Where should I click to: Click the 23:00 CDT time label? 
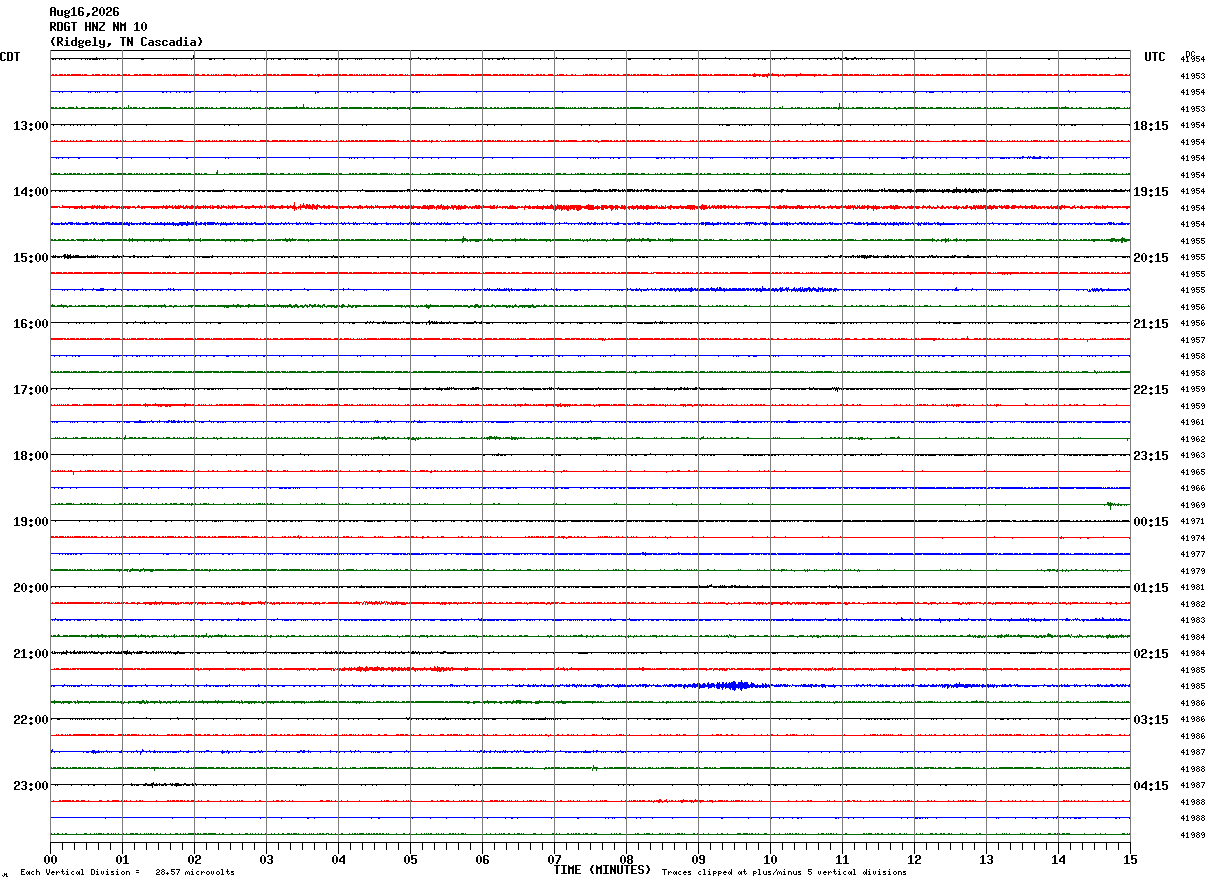point(30,786)
